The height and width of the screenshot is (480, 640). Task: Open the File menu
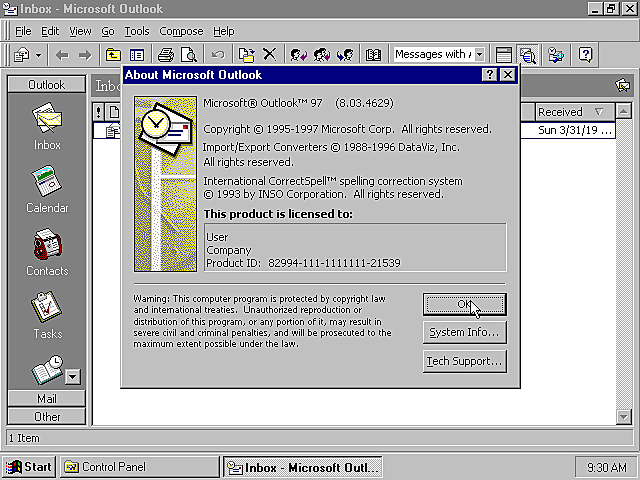point(23,31)
